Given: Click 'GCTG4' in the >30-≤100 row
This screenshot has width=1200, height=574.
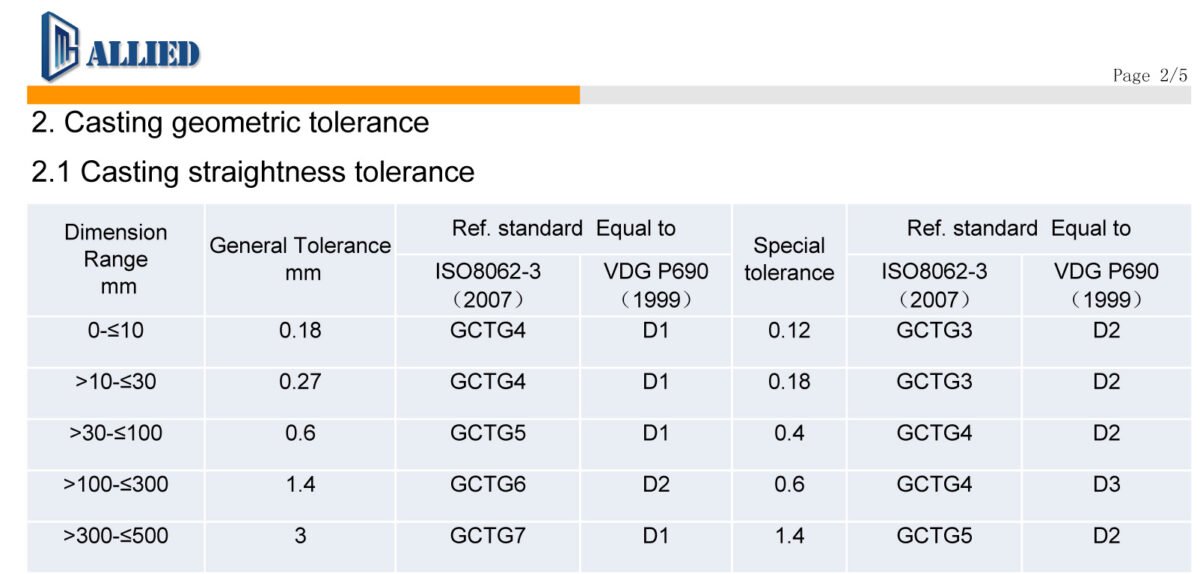Looking at the screenshot, I should [934, 433].
